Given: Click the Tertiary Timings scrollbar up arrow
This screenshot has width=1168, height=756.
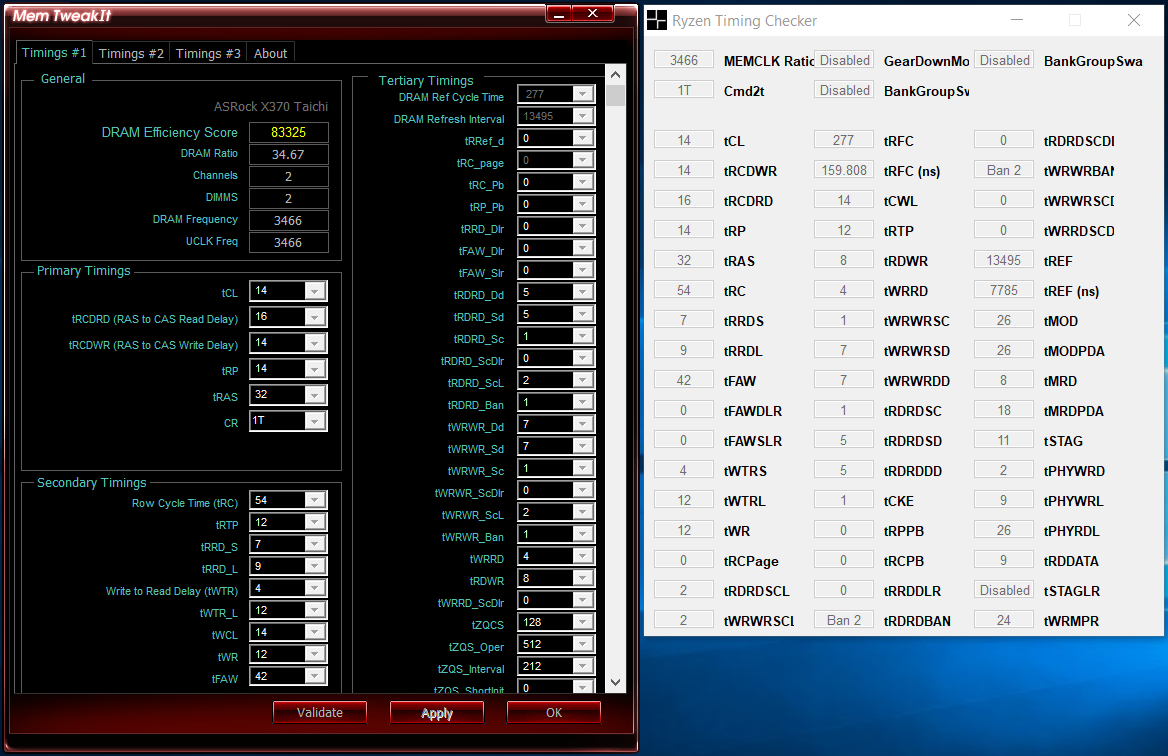Looking at the screenshot, I should [615, 74].
